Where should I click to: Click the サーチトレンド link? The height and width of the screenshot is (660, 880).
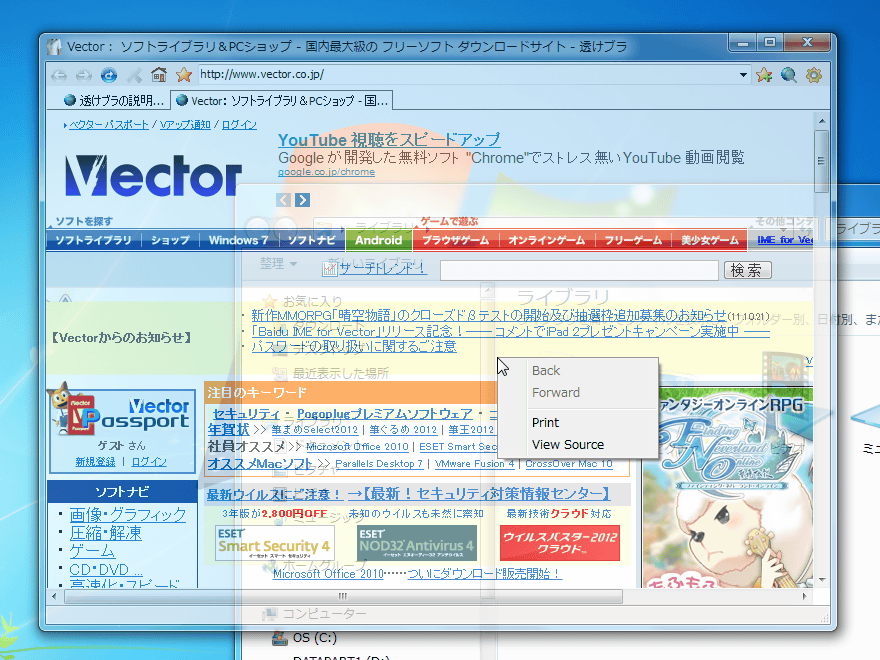click(x=383, y=268)
